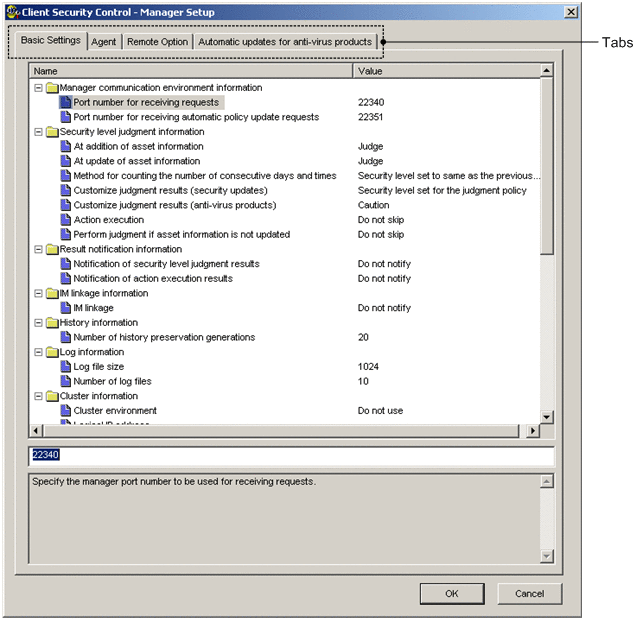636x621 pixels.
Task: Click the document icon beside IM linkage item
Action: (x=65, y=308)
